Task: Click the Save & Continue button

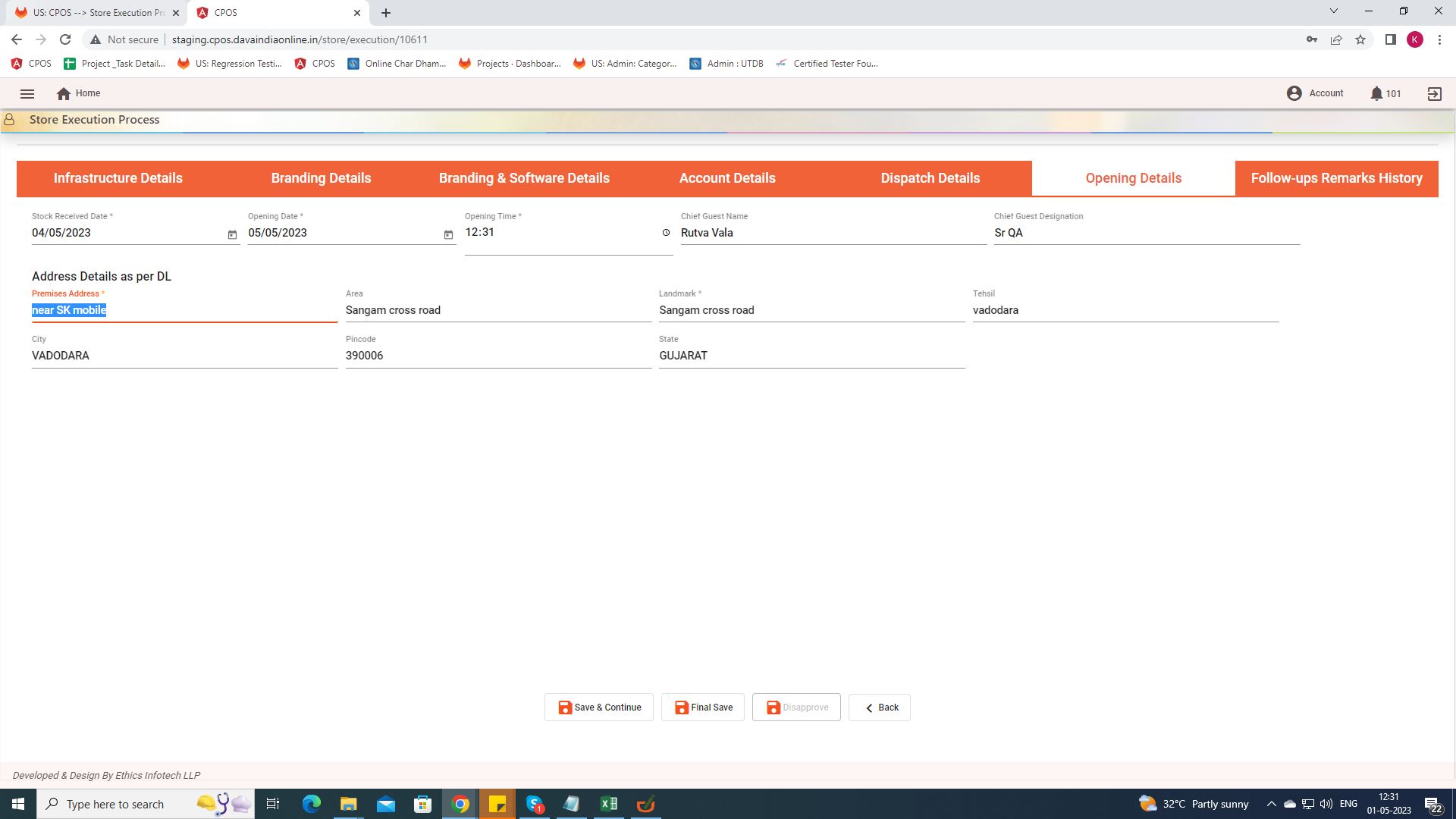Action: pyautogui.click(x=598, y=708)
